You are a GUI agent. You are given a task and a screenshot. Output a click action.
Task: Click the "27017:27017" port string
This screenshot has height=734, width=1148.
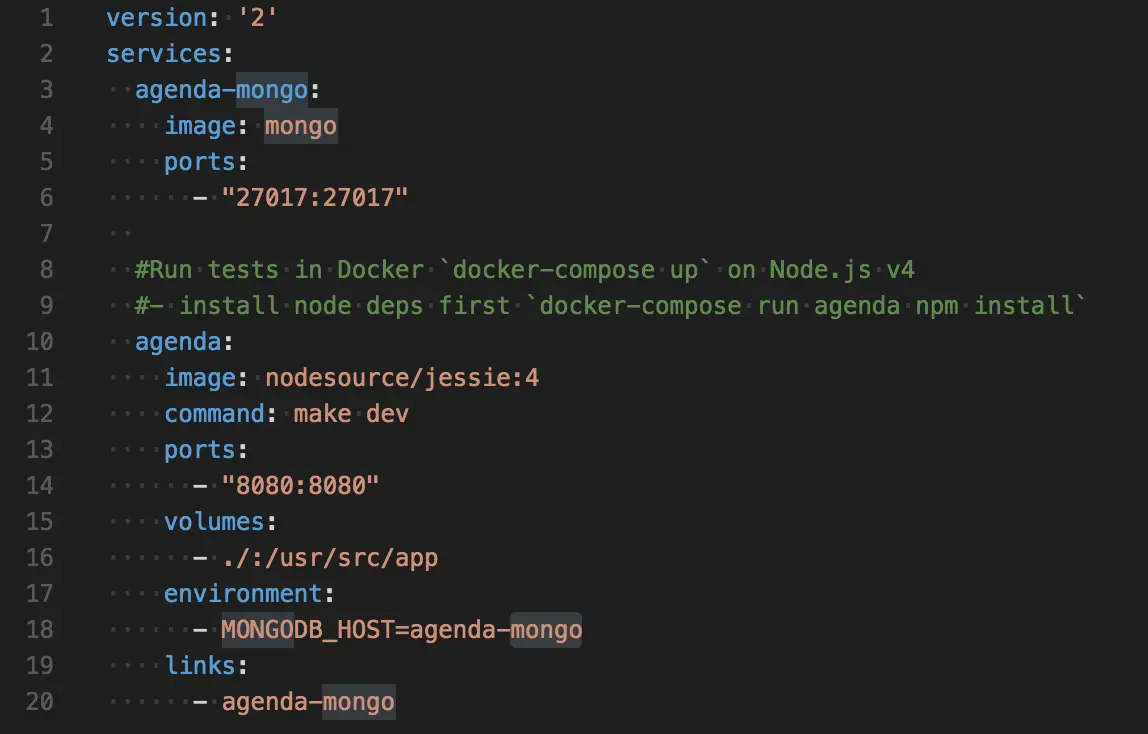(x=315, y=197)
